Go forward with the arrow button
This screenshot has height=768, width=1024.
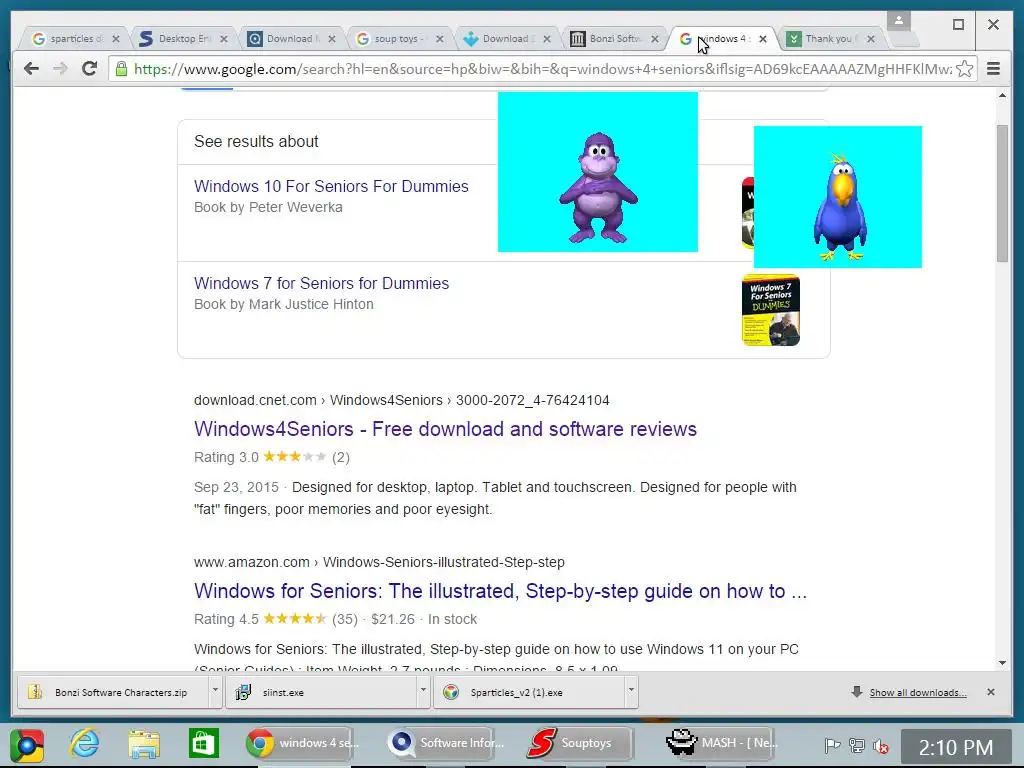pyautogui.click(x=60, y=69)
